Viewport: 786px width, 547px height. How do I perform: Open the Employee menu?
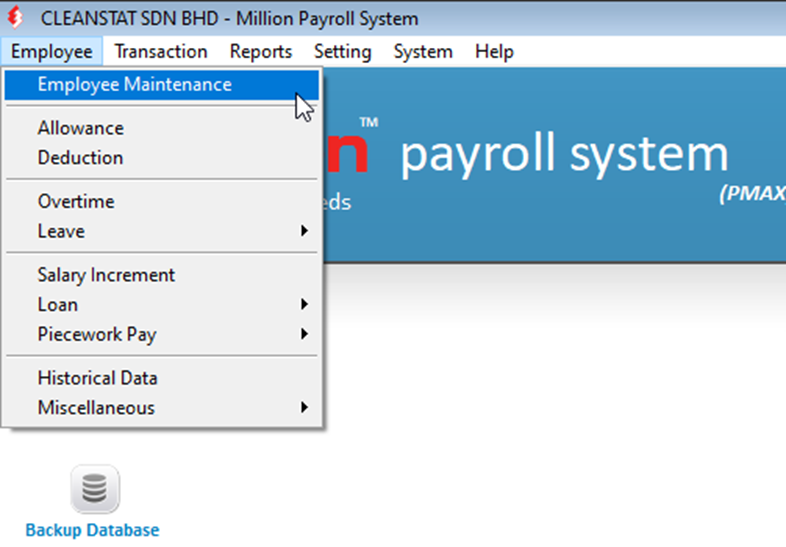pyautogui.click(x=52, y=51)
